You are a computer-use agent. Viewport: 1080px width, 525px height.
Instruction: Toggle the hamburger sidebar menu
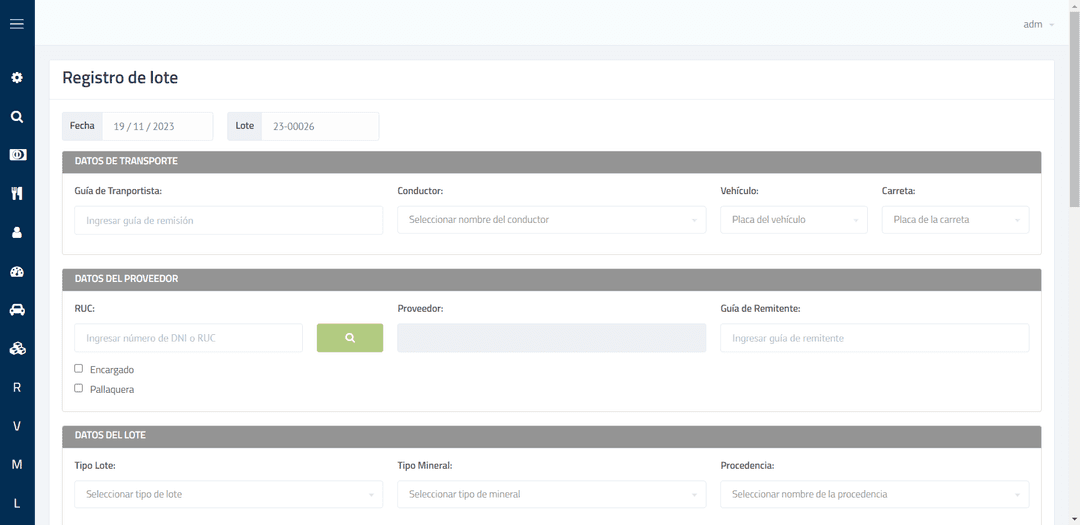[17, 24]
